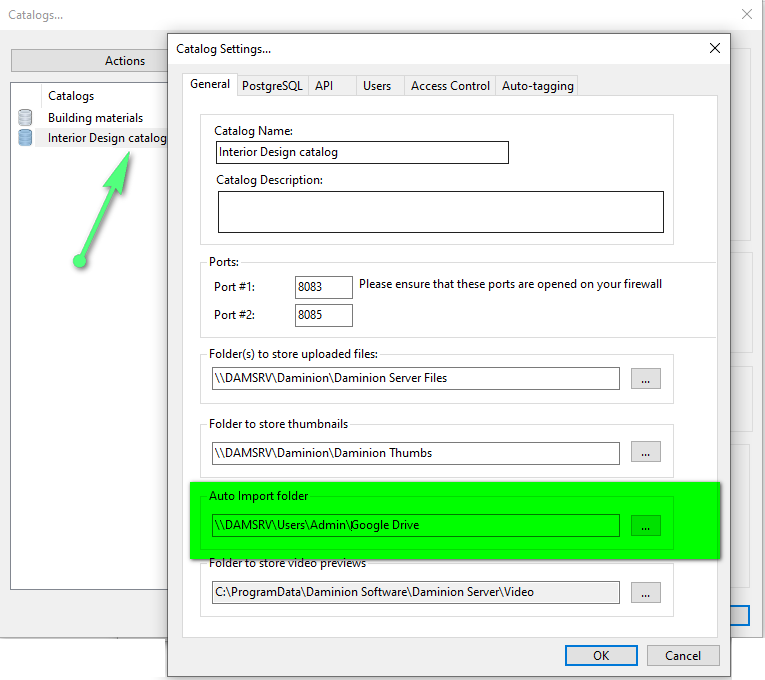Switch to the PostgreSQL tab

point(272,86)
